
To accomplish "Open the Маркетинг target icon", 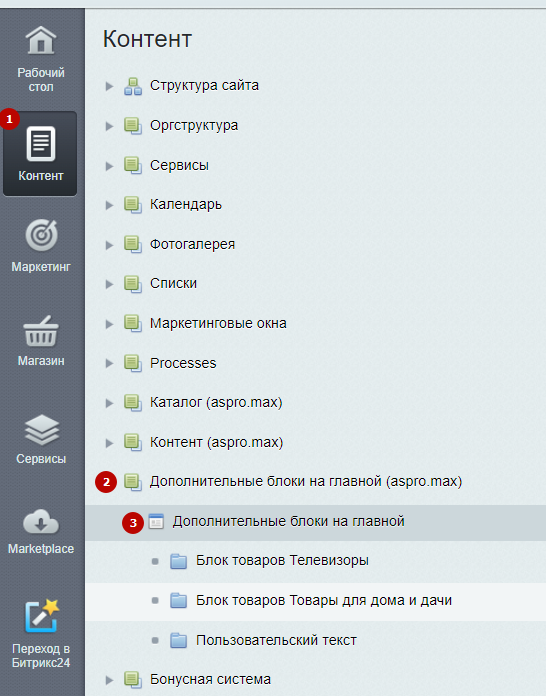I will click(x=41, y=235).
